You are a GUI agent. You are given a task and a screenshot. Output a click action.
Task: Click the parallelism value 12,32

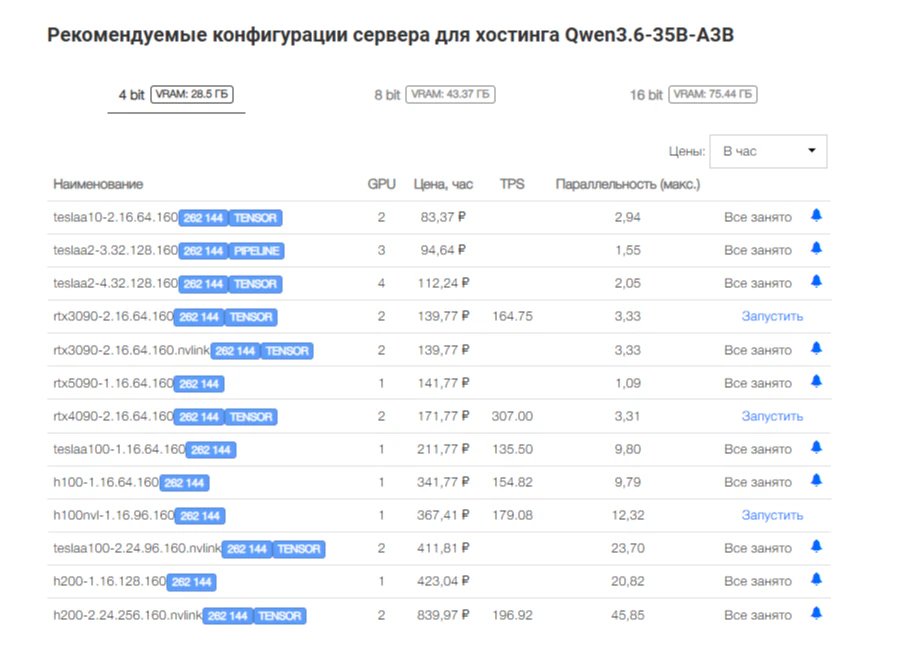point(628,514)
